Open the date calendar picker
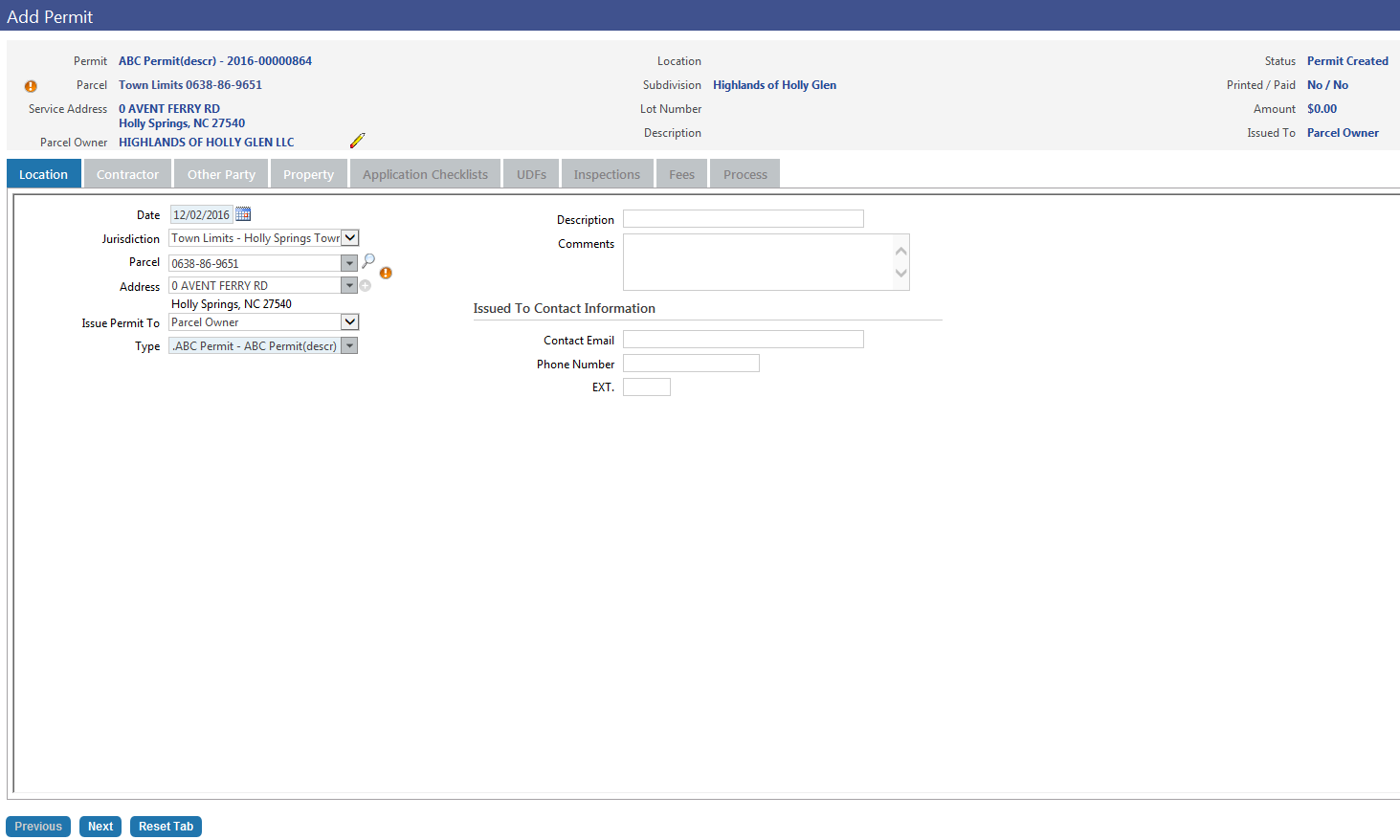This screenshot has height=840, width=1400. coord(243,214)
